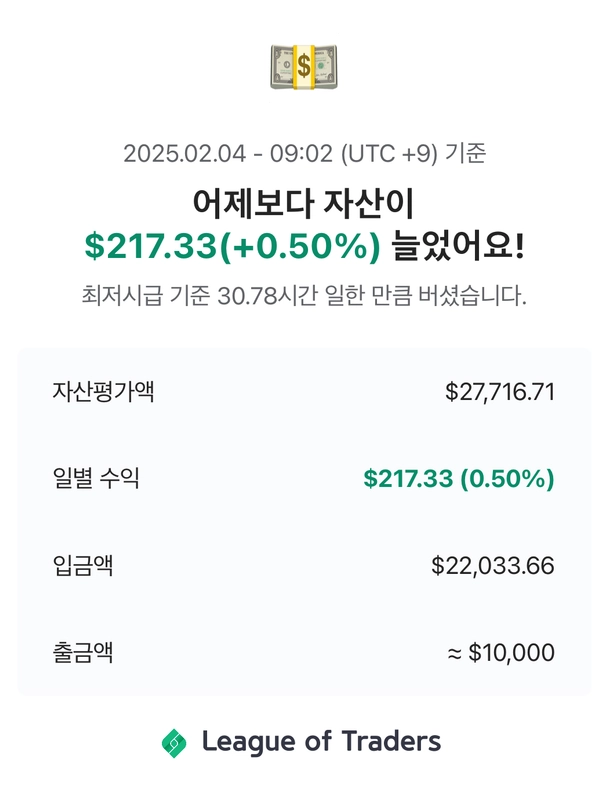
Task: Click the green League of Traders logo icon
Action: [174, 743]
